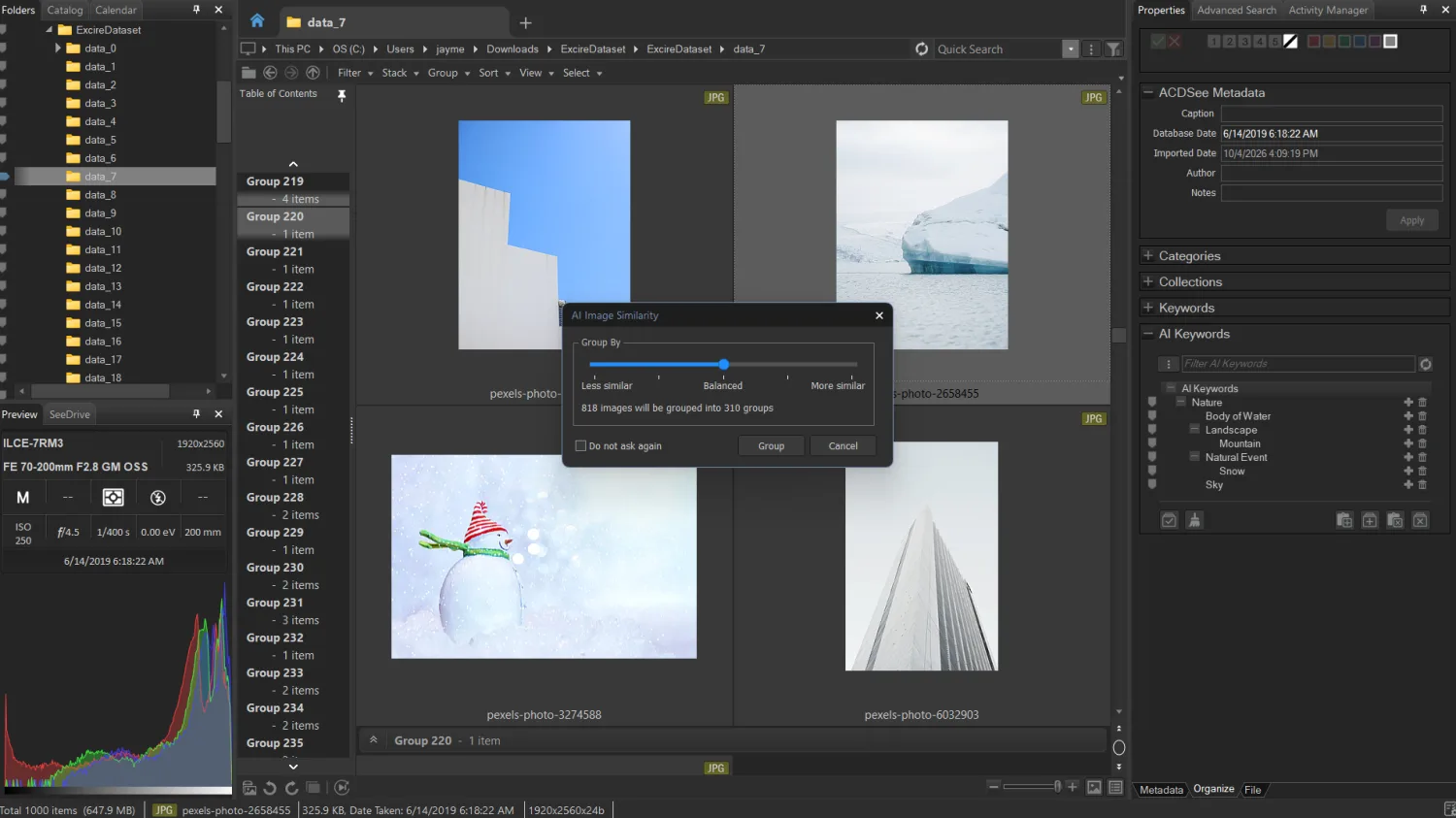Switch to the Metadata tab at bottom
The image size is (1456, 818).
point(1161,790)
